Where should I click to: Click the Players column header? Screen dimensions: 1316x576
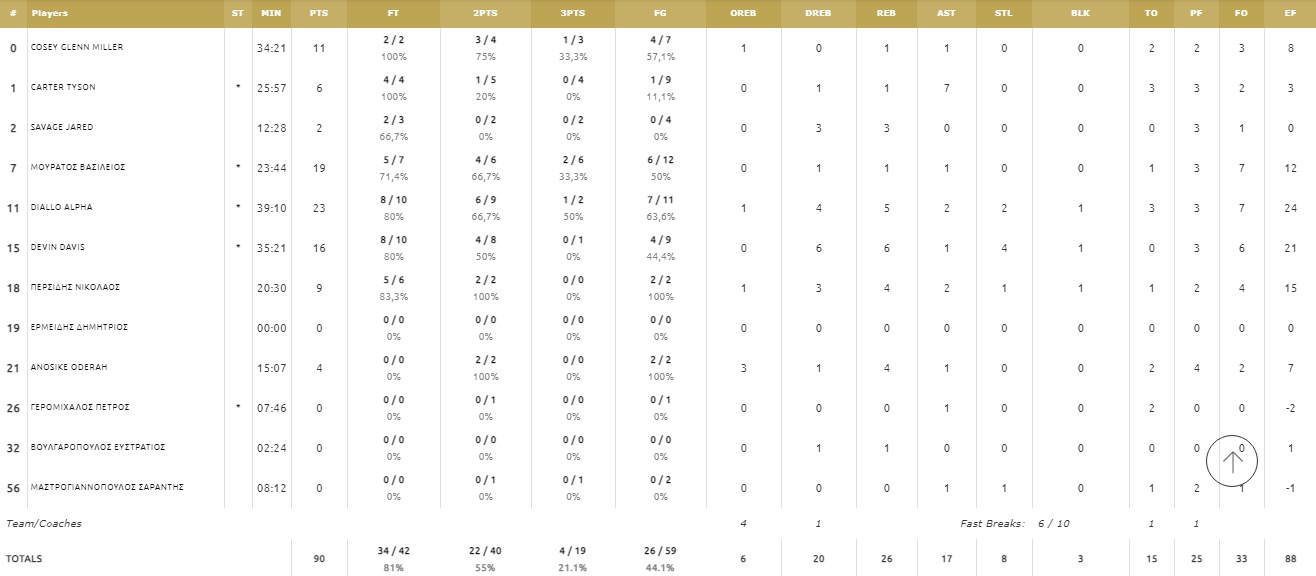pos(50,13)
